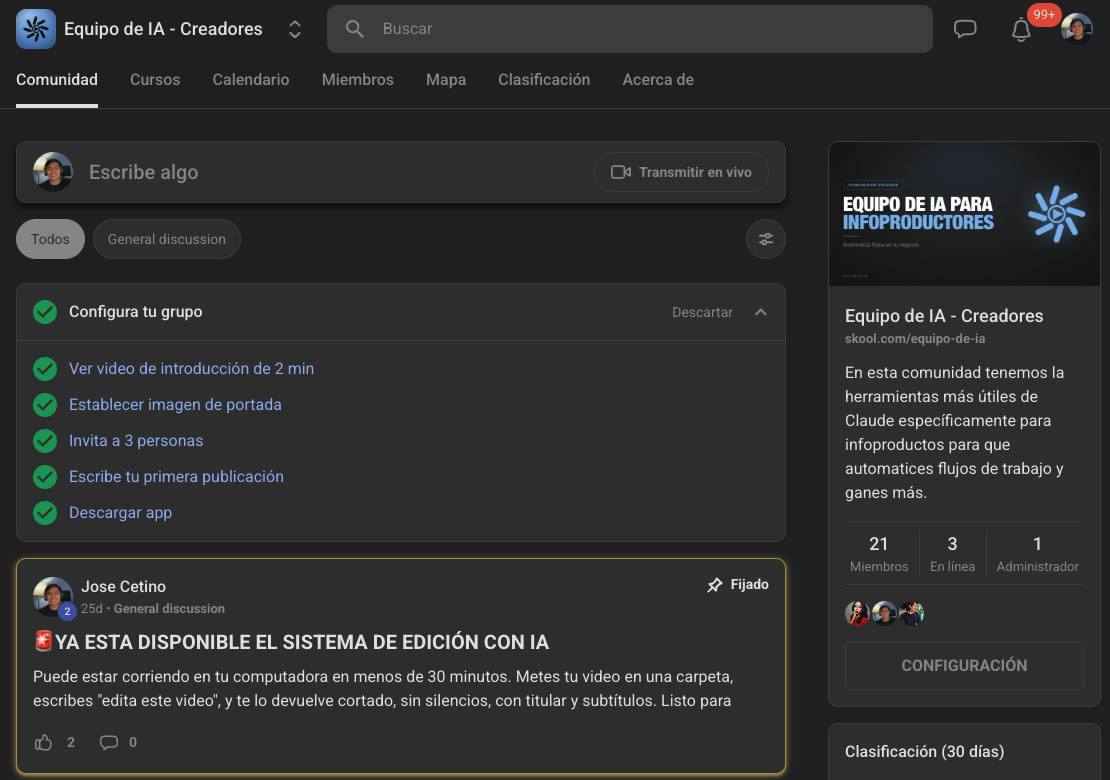Open comments on the pinned post
This screenshot has height=780, width=1110.
[x=109, y=742]
